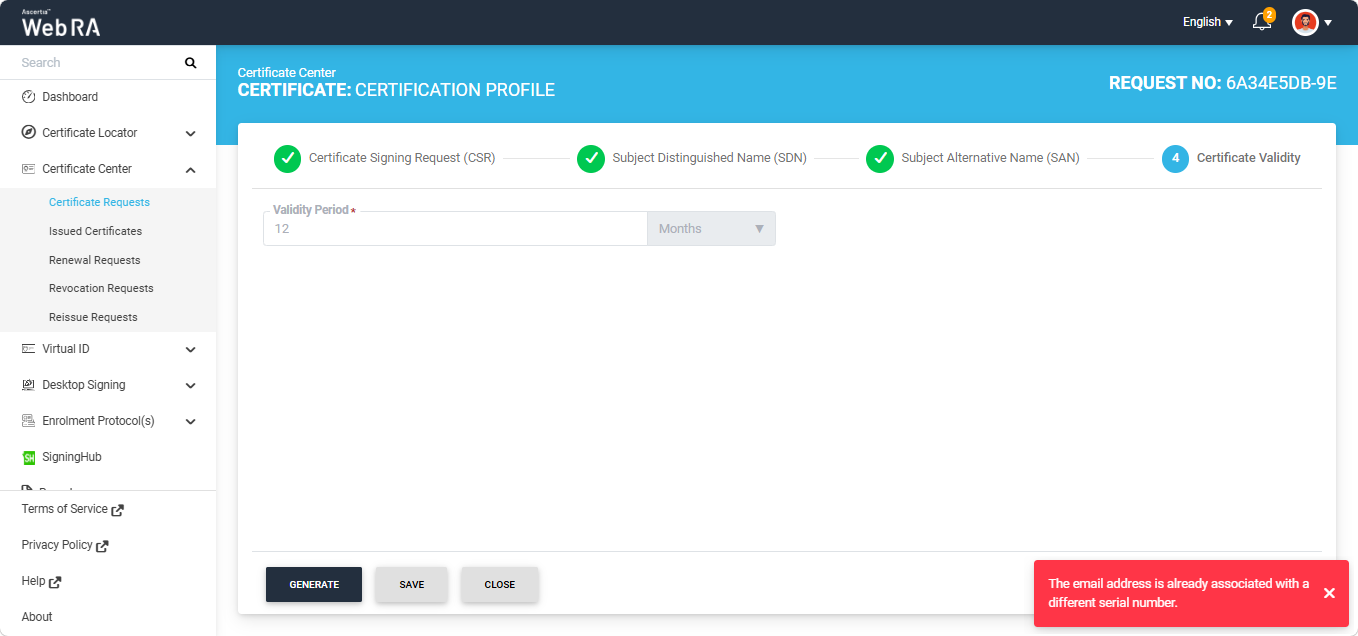Open the English language dropdown
1358x636 pixels.
tap(1208, 22)
